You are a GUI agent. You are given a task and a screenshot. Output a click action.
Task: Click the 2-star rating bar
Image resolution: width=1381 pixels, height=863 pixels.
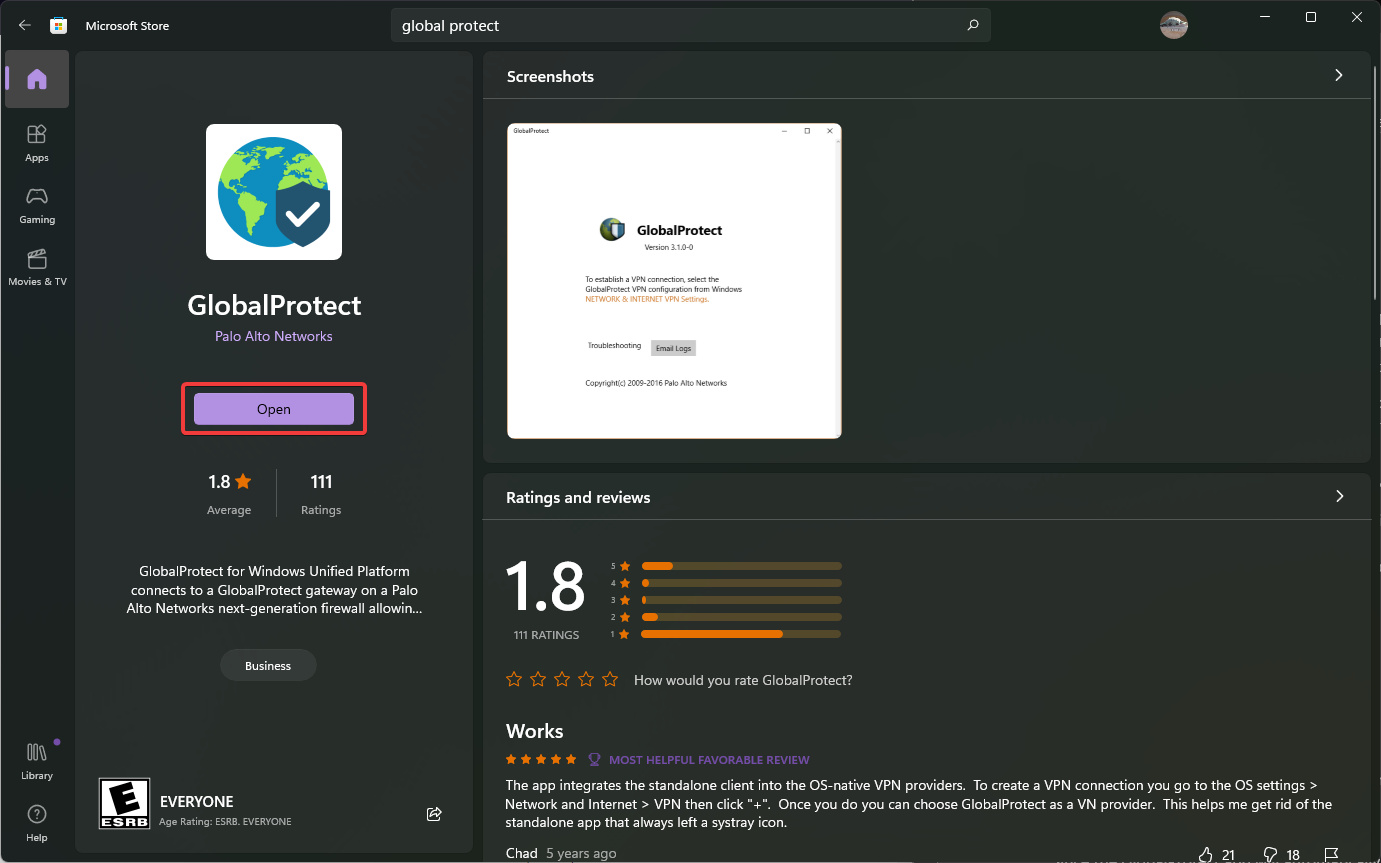741,617
